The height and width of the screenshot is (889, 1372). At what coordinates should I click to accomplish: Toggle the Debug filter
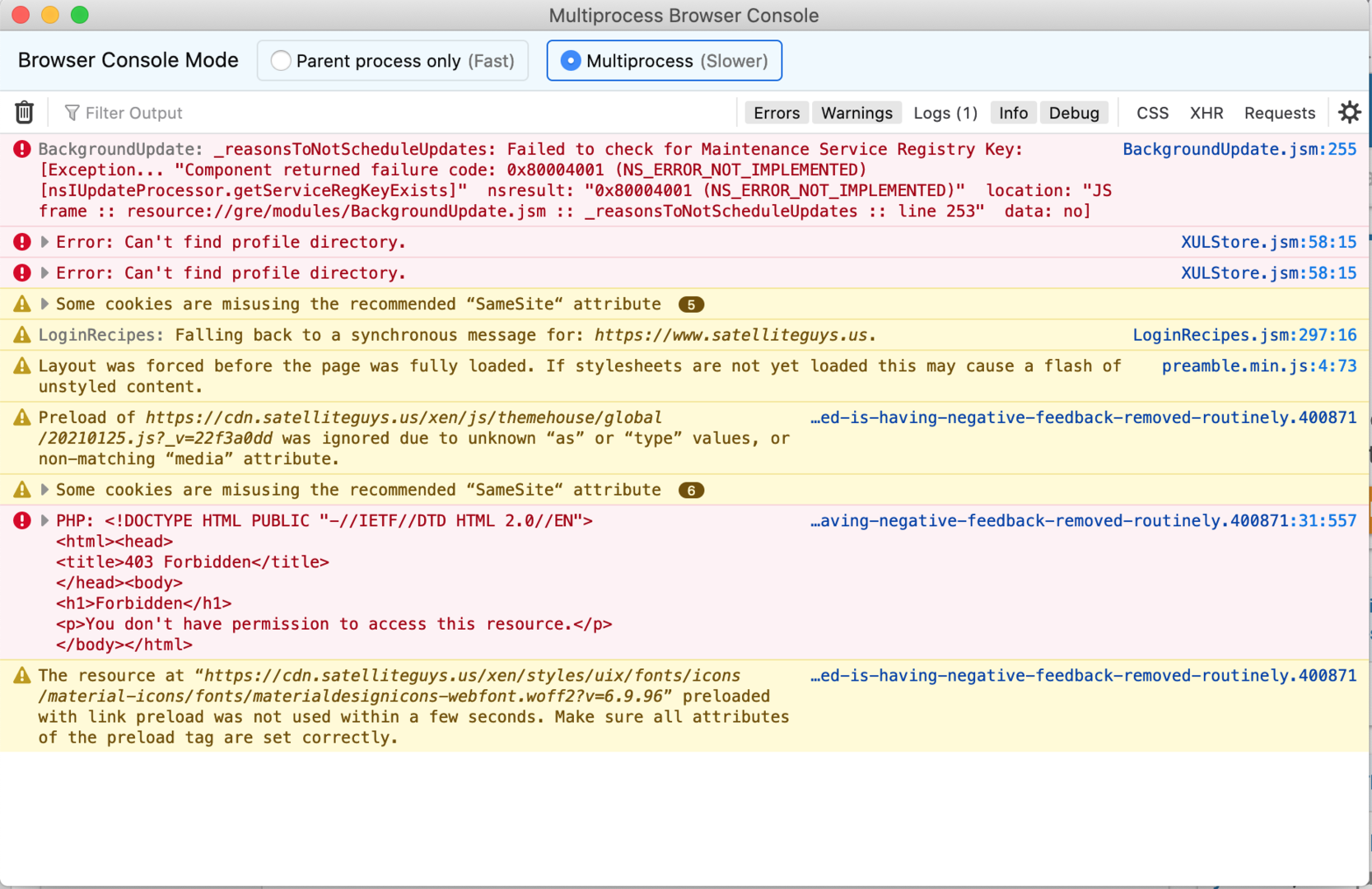(x=1074, y=113)
